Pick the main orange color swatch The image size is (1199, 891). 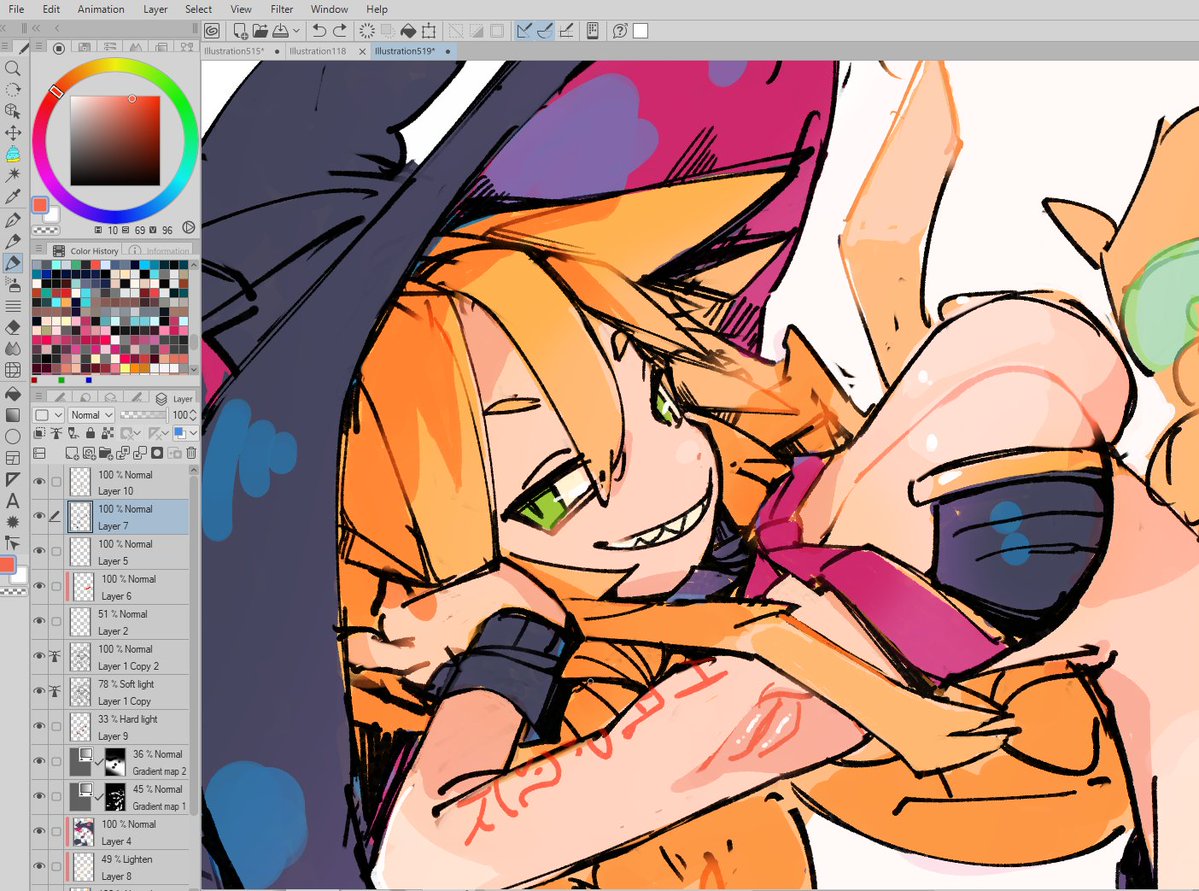pyautogui.click(x=40, y=205)
